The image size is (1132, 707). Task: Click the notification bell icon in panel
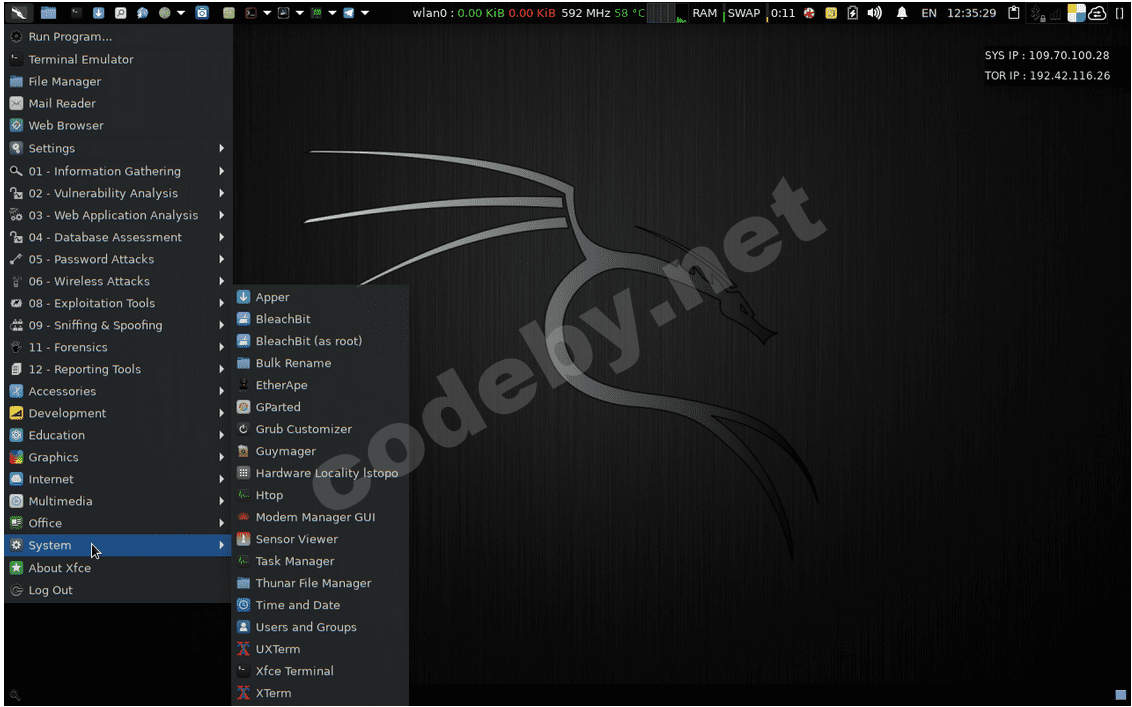tap(902, 13)
